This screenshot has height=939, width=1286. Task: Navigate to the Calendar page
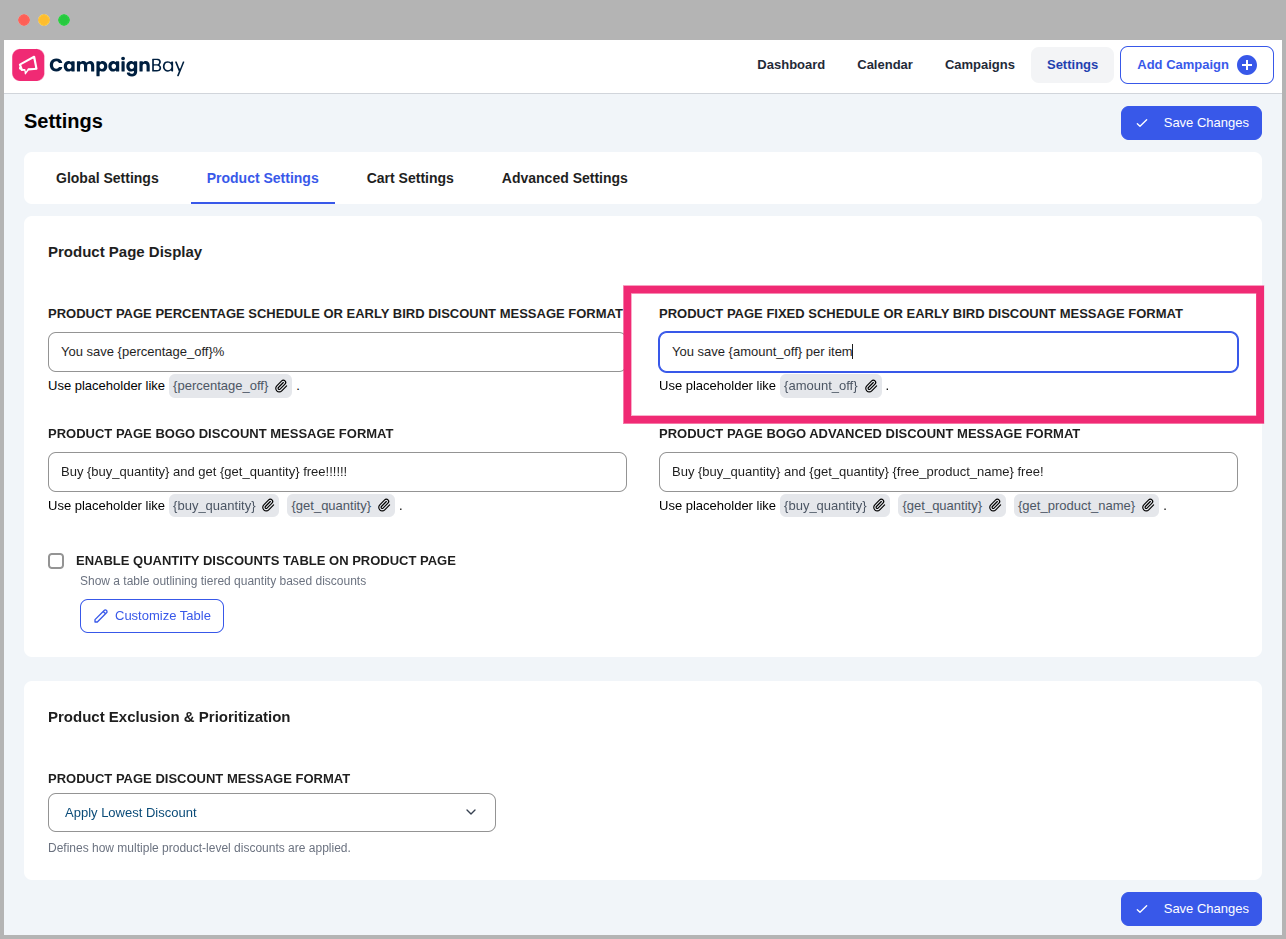tap(884, 65)
